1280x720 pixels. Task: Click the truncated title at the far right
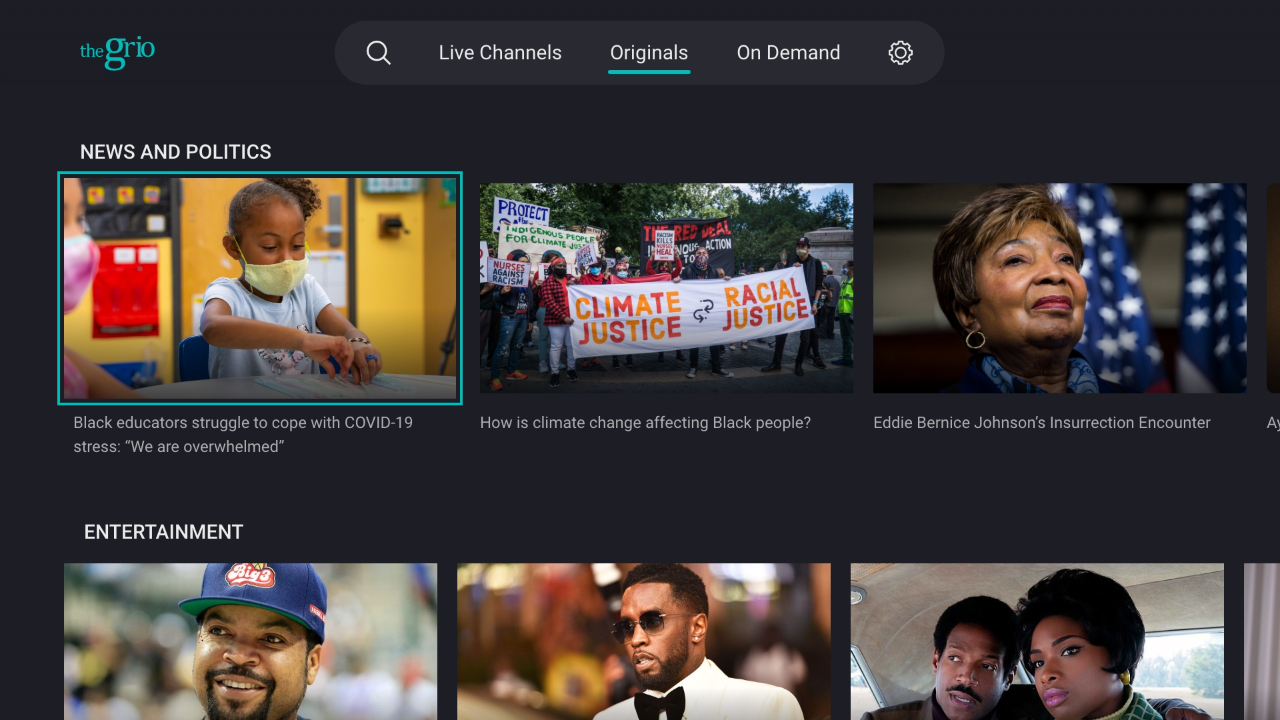point(1272,422)
